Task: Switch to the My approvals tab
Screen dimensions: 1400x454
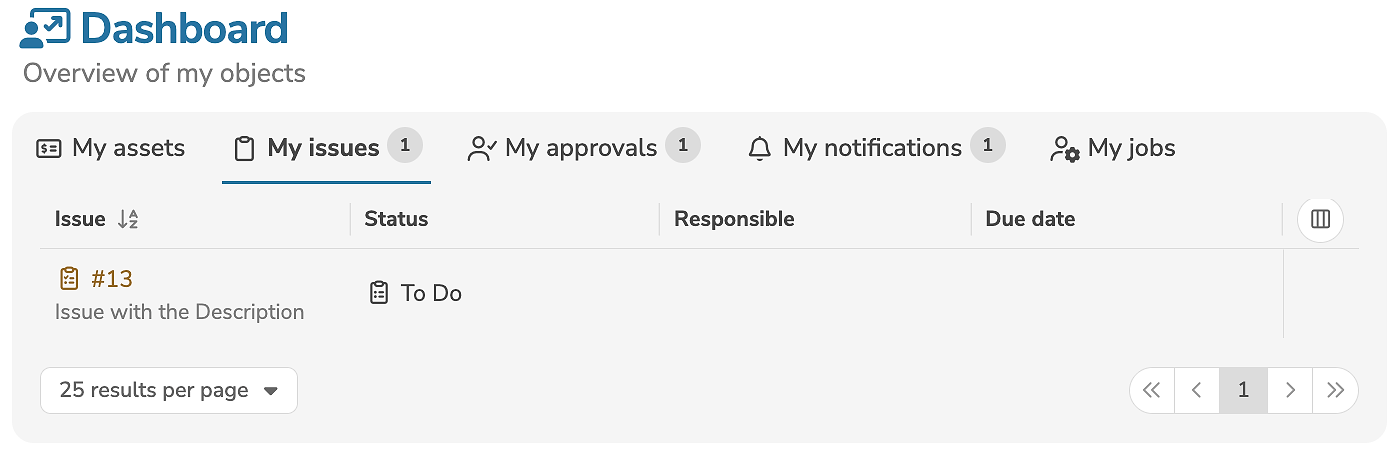Action: 580,148
